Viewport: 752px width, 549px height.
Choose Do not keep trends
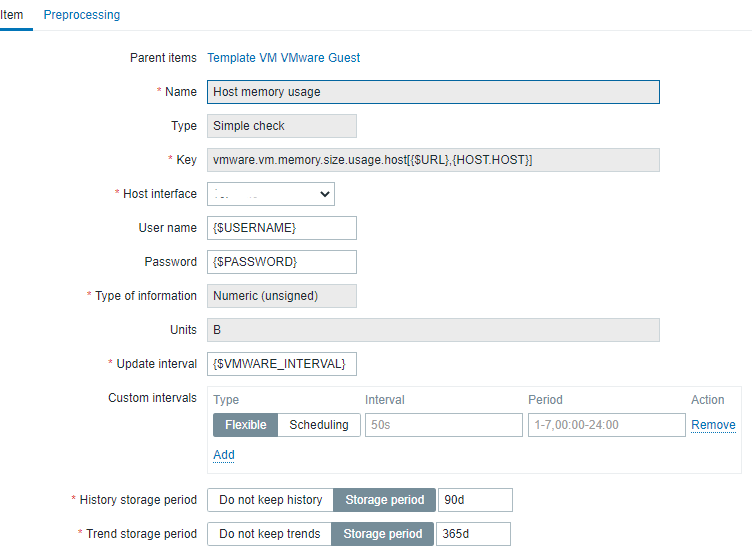click(269, 534)
